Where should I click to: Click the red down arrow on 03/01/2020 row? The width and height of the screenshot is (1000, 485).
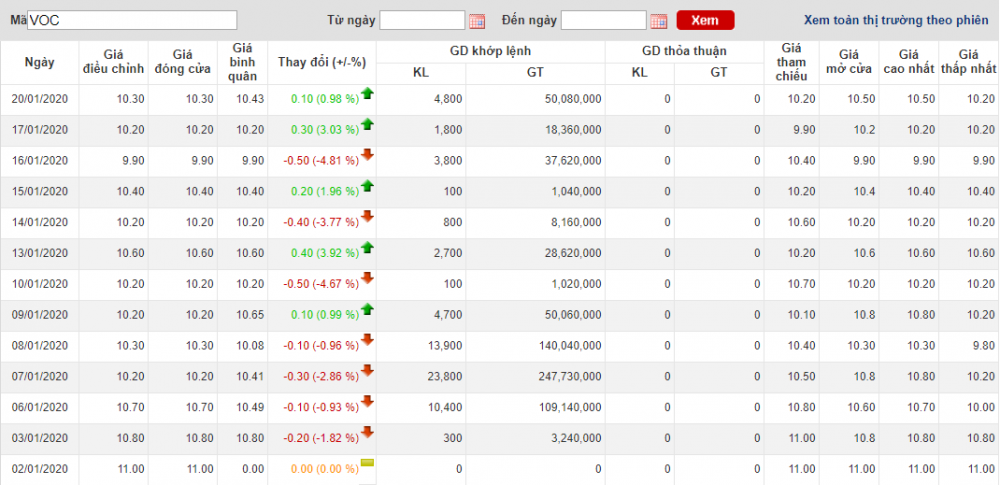pyautogui.click(x=367, y=432)
